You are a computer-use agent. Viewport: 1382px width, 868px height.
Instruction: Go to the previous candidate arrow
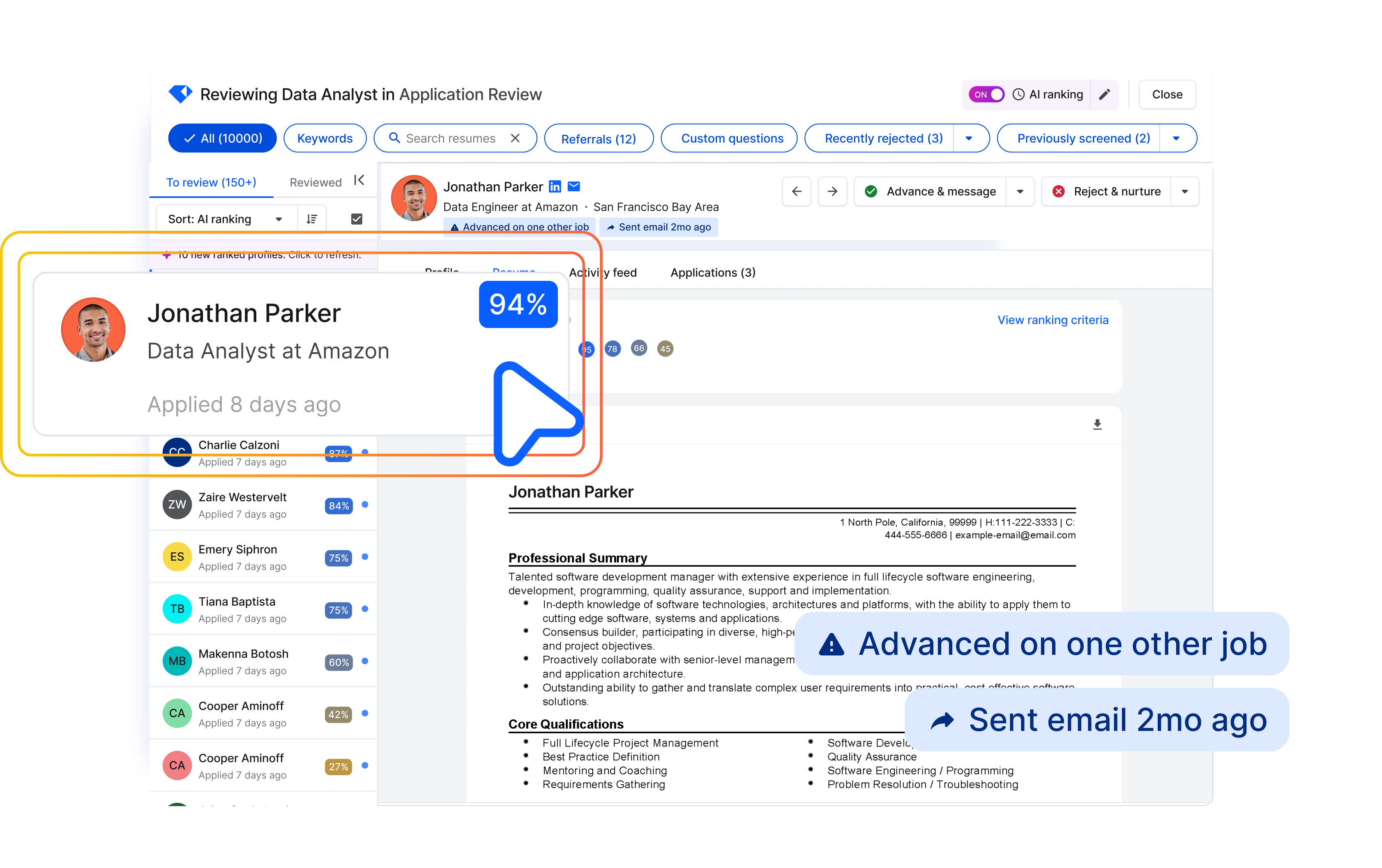click(797, 191)
